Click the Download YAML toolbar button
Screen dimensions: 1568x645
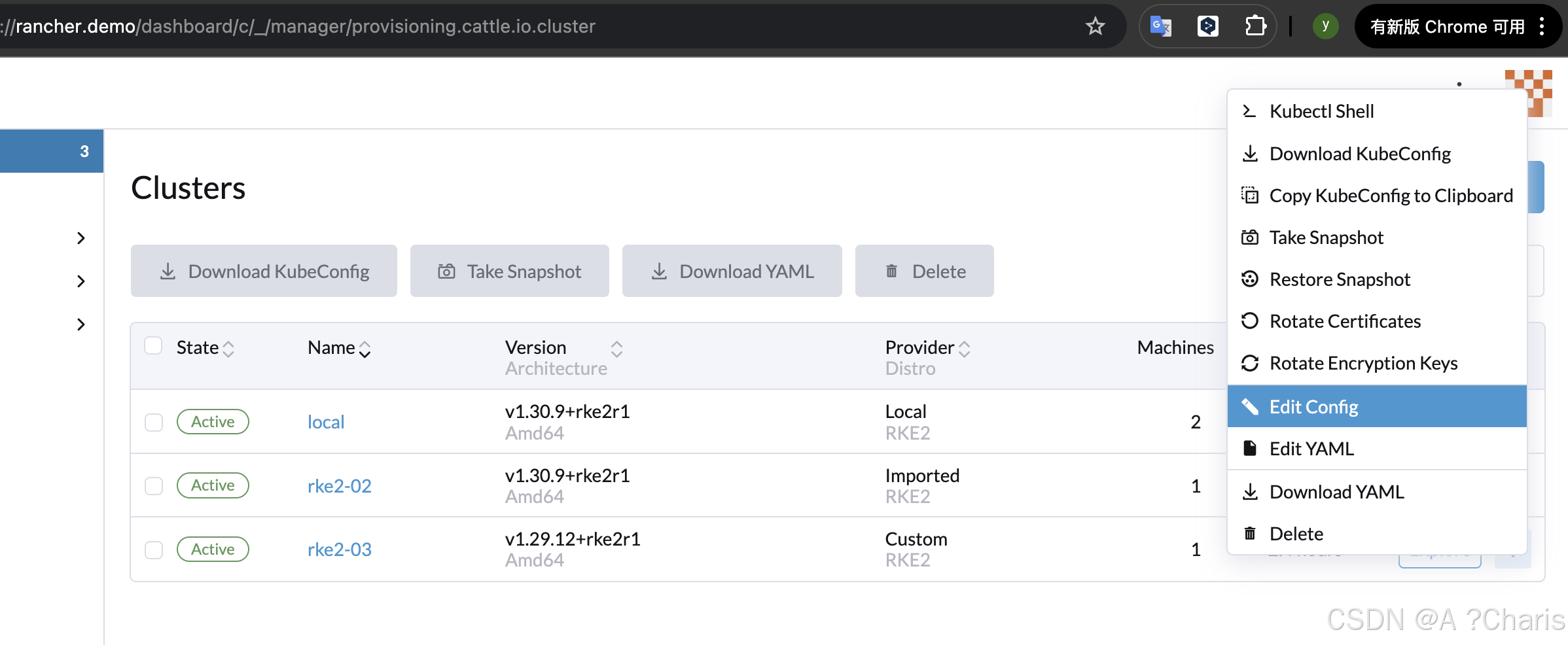tap(732, 271)
